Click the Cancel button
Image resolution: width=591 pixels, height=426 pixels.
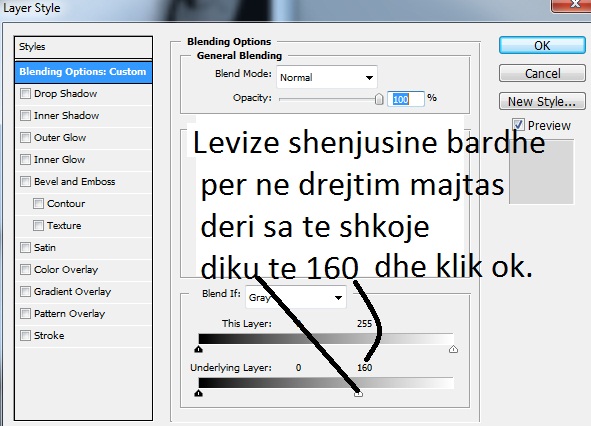pos(542,73)
